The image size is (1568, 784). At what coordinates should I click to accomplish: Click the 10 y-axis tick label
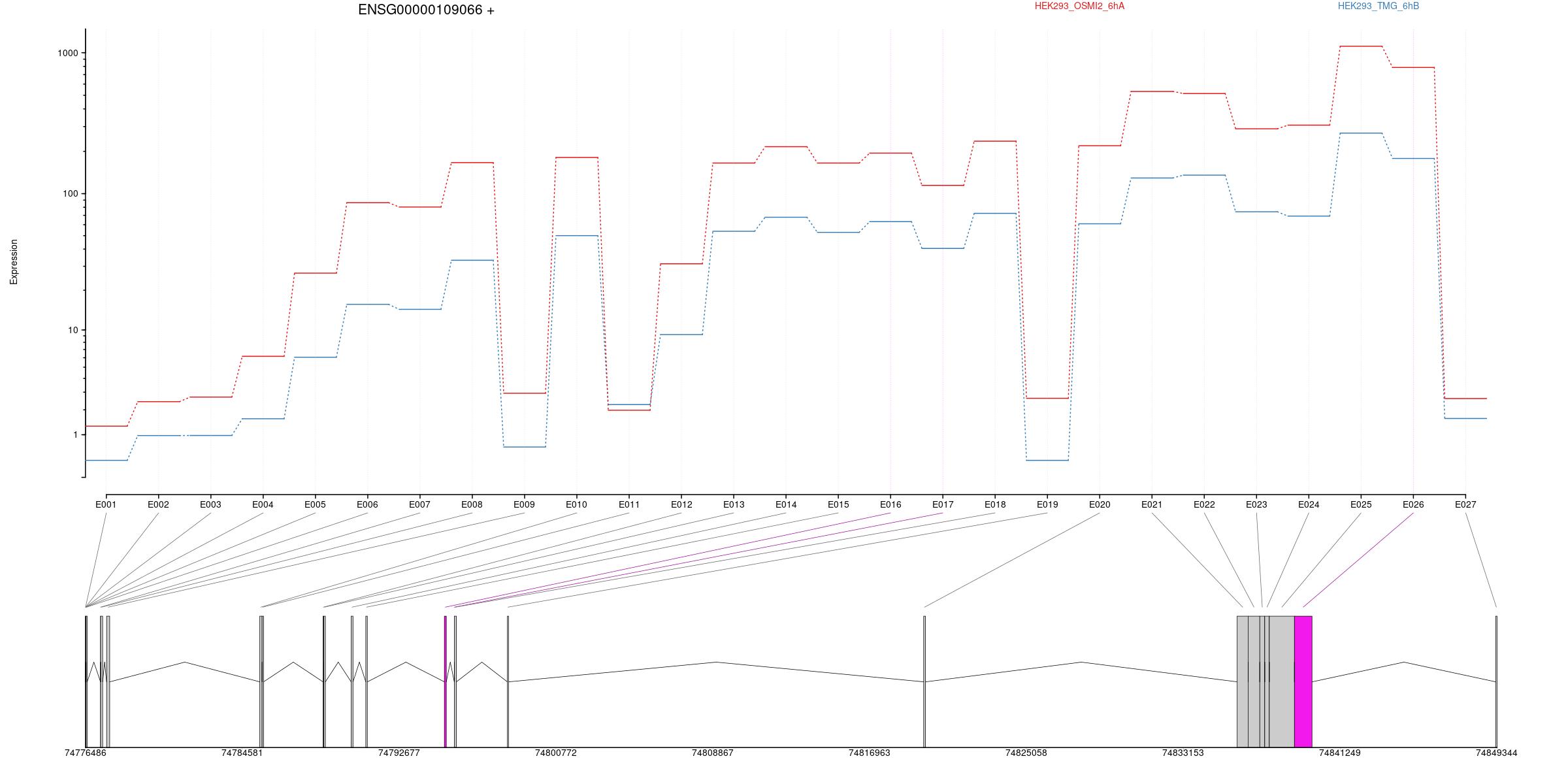73,330
